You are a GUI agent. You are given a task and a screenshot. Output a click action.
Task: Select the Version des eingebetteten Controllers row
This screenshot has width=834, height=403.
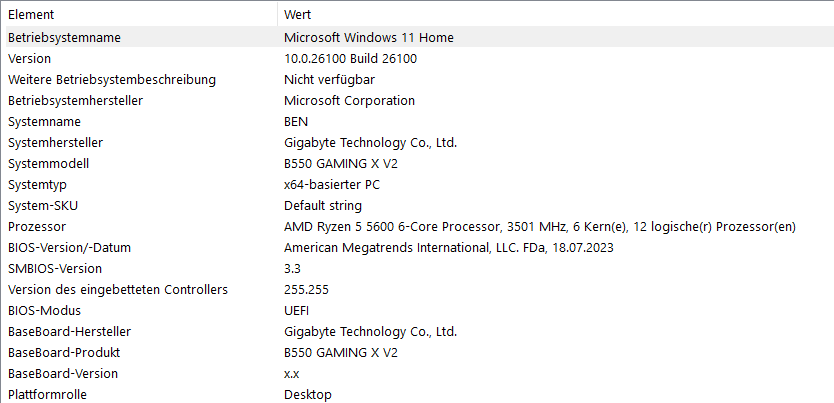click(117, 289)
